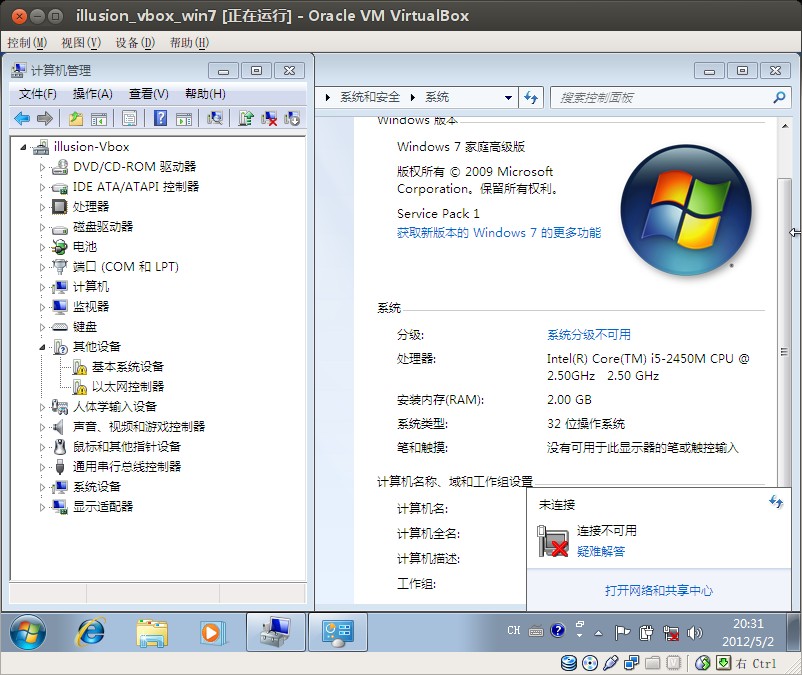
Task: Click the update driver software toolbar icon
Action: click(246, 119)
